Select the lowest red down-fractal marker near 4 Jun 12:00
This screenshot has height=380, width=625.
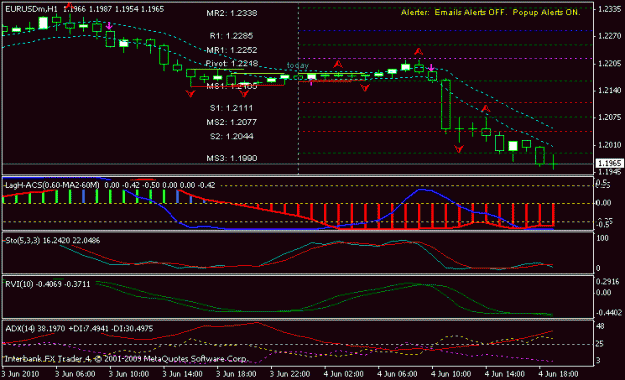459,149
